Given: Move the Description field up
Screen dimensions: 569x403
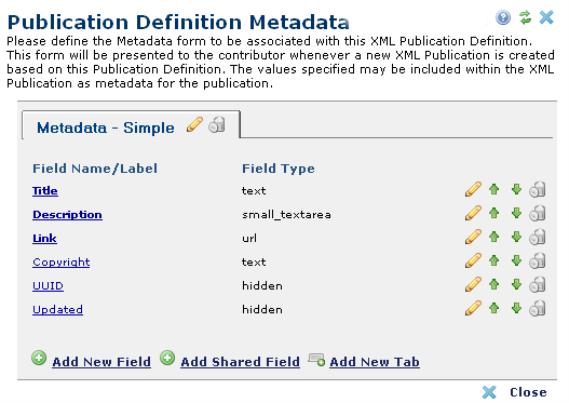Looking at the screenshot, I should (494, 213).
